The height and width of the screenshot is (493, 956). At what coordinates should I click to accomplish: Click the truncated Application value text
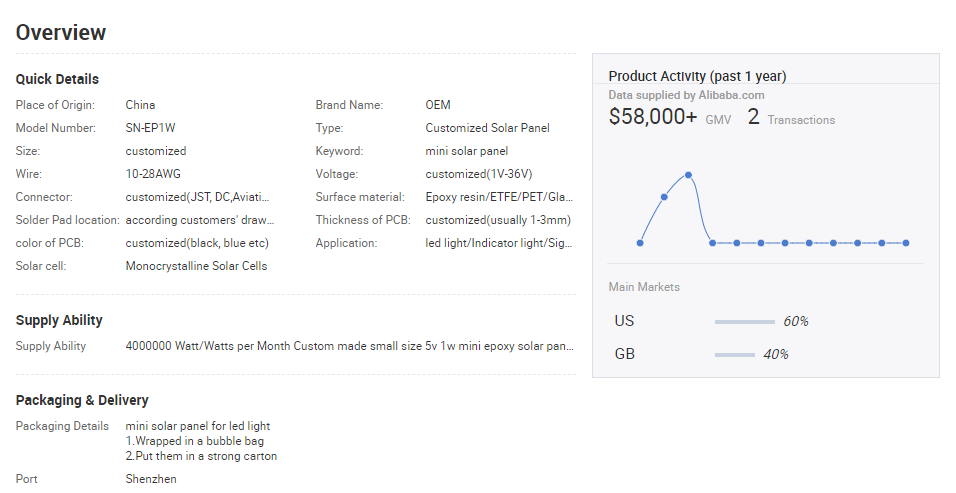click(499, 243)
